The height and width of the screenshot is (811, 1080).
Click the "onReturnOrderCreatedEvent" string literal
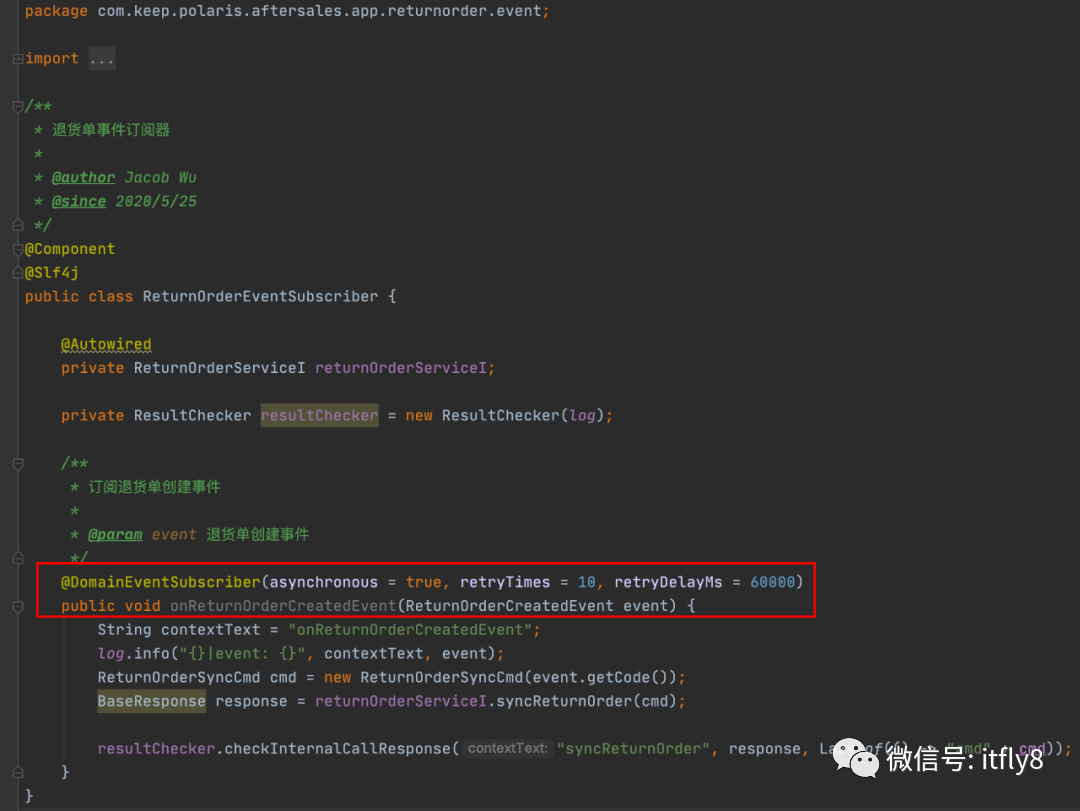click(409, 630)
